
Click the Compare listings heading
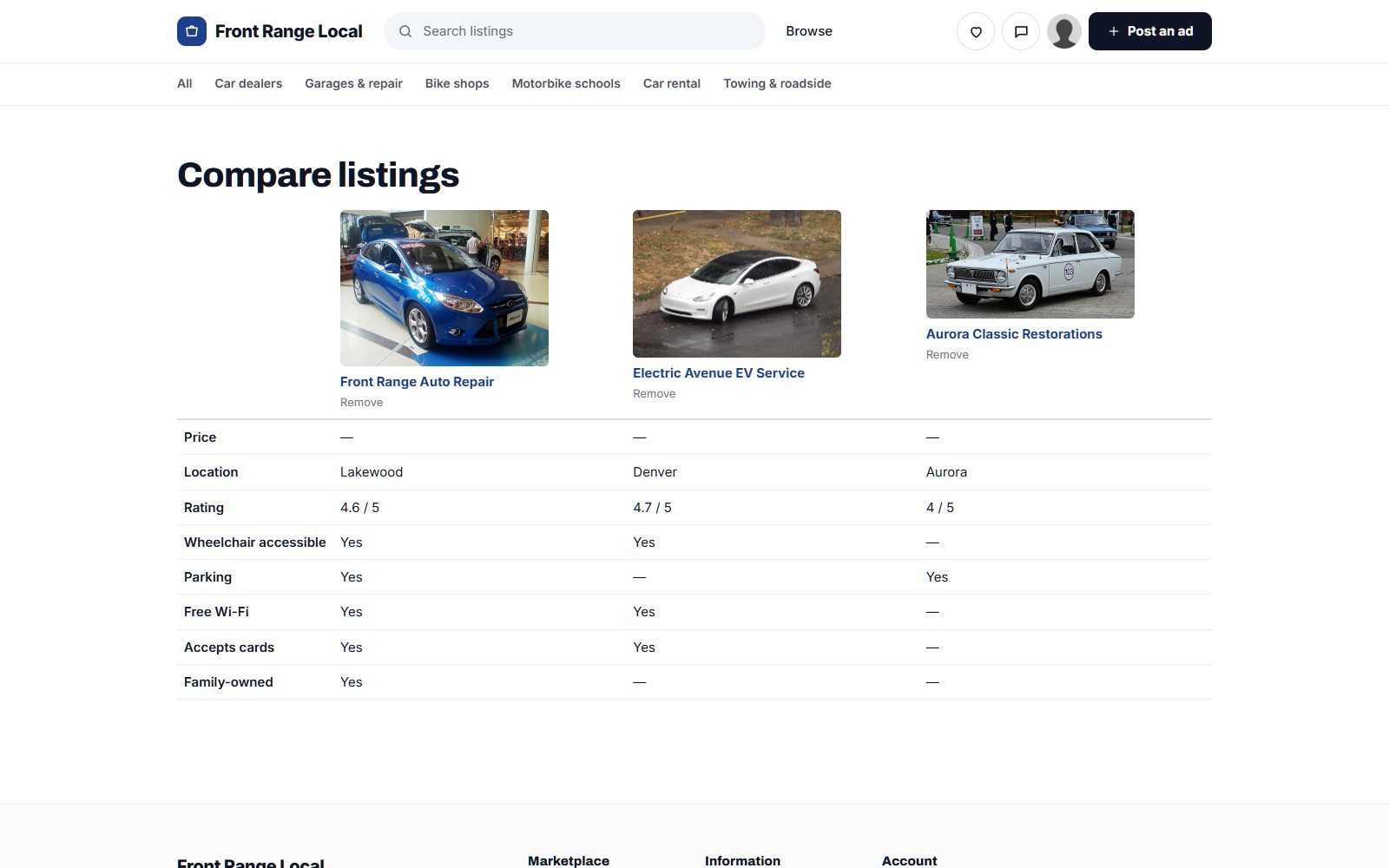(319, 174)
